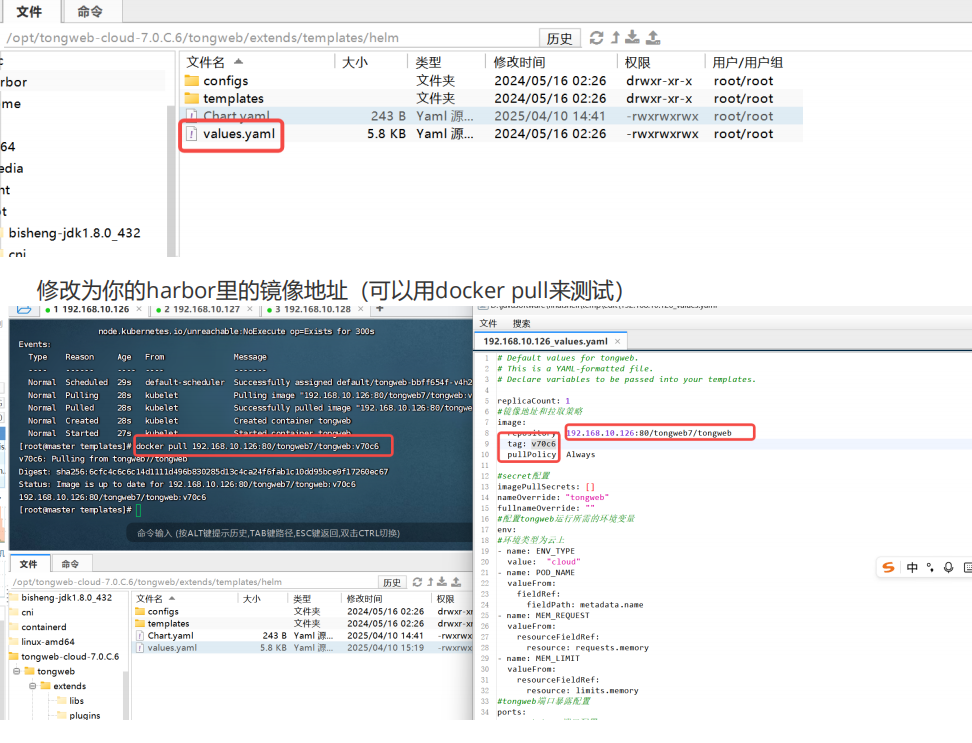Click upload icon in lower file panel
Image resolution: width=972 pixels, height=743 pixels.
456,582
